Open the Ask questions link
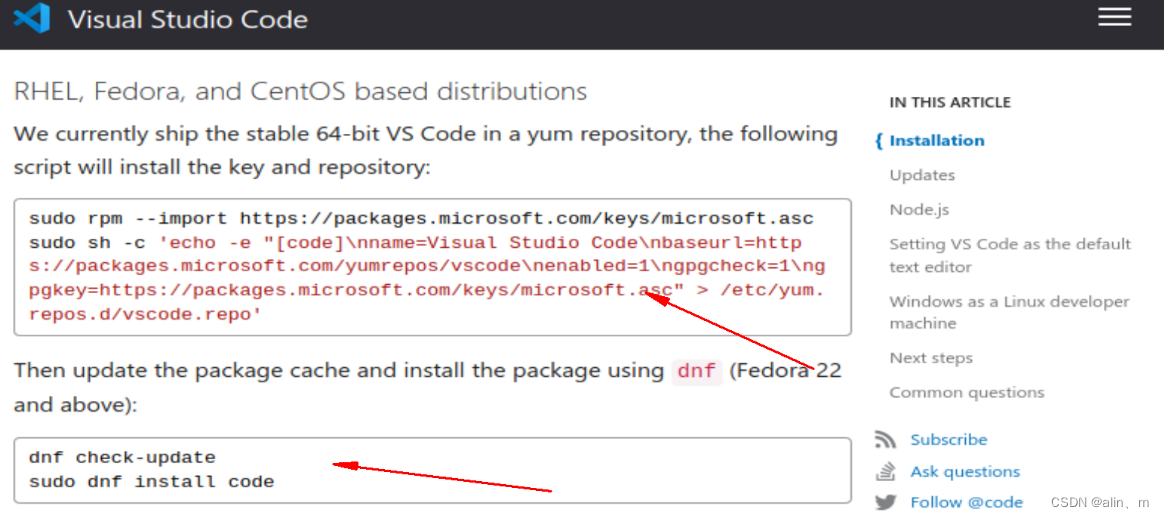1164x518 pixels. (x=965, y=472)
